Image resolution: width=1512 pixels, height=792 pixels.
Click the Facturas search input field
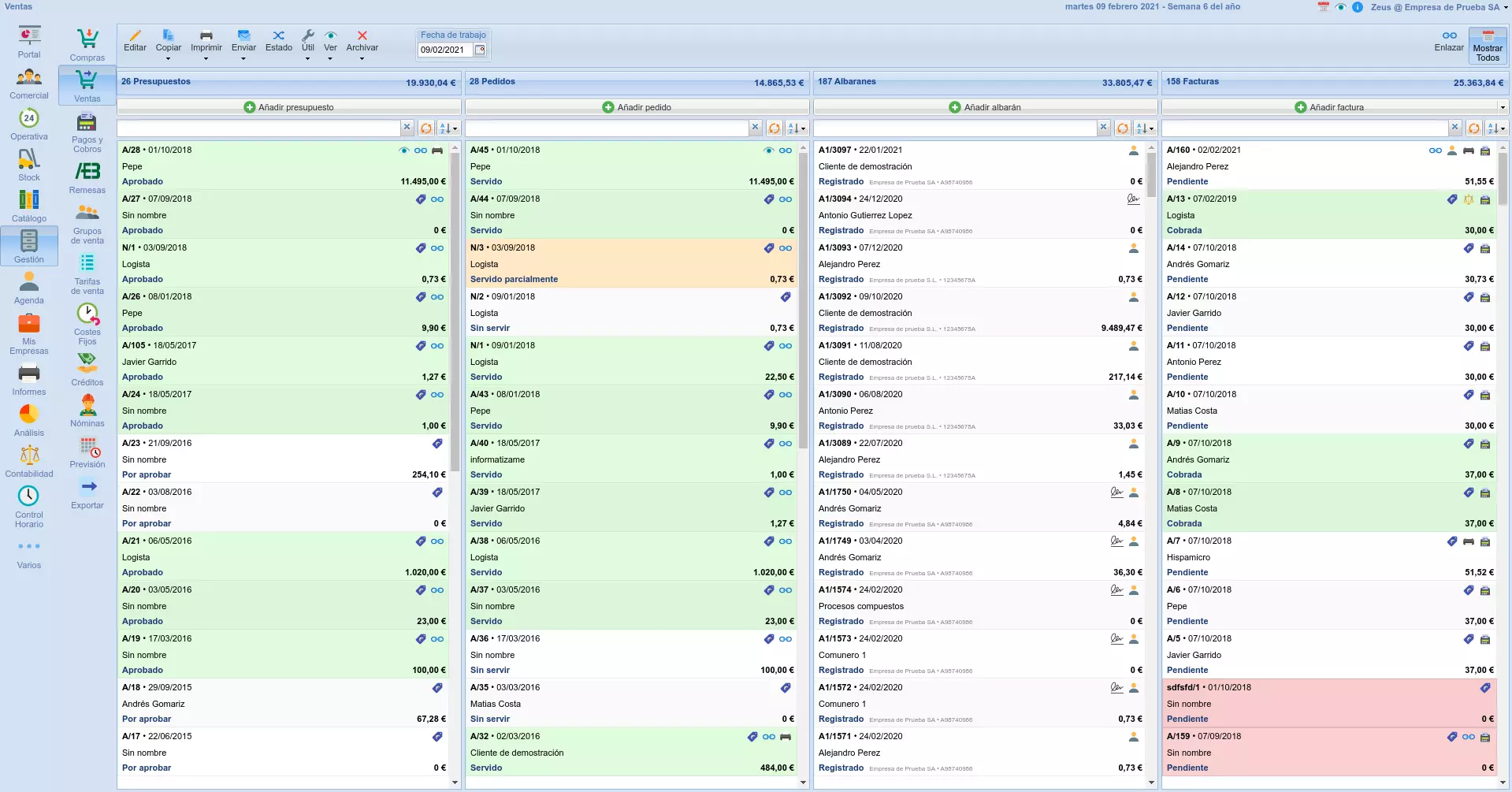(x=1304, y=128)
